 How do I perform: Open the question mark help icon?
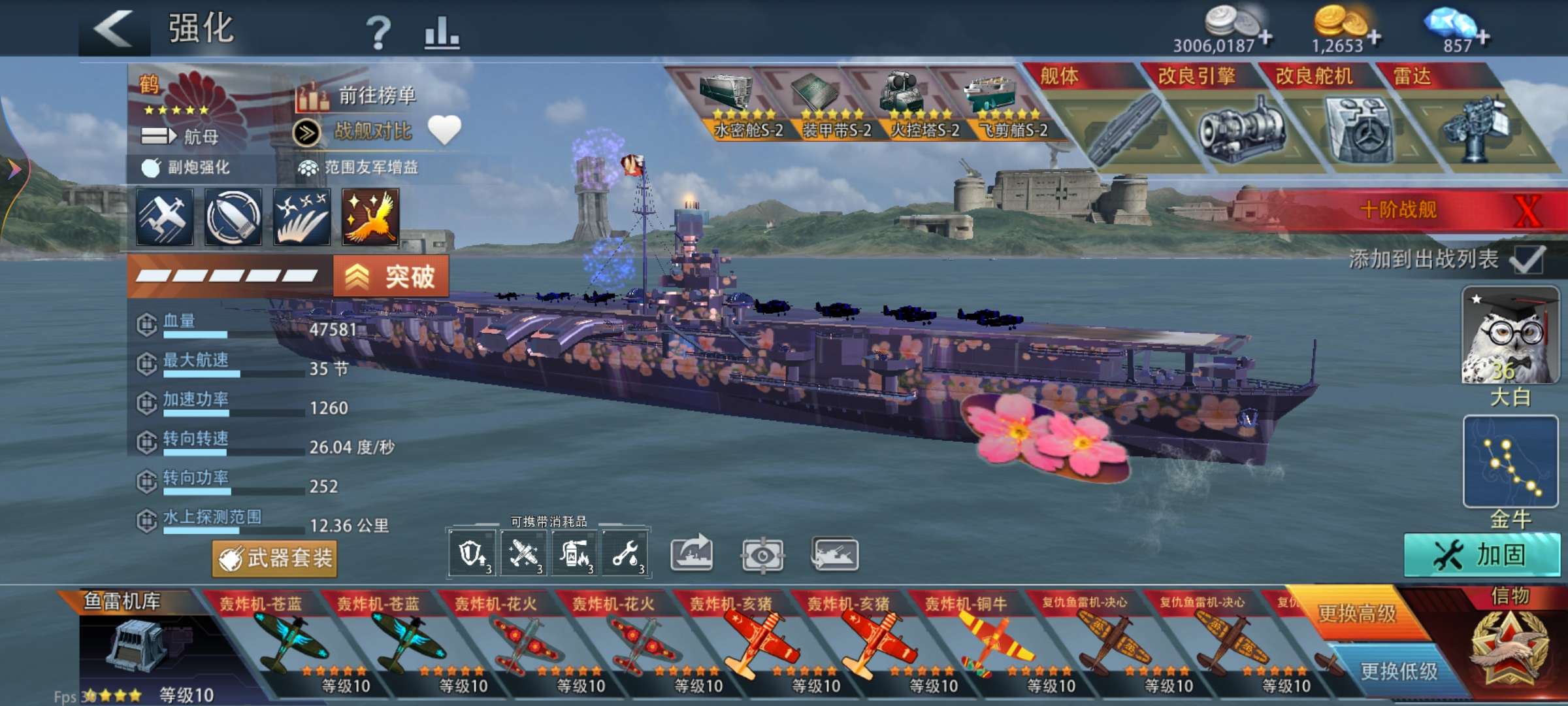[x=378, y=33]
